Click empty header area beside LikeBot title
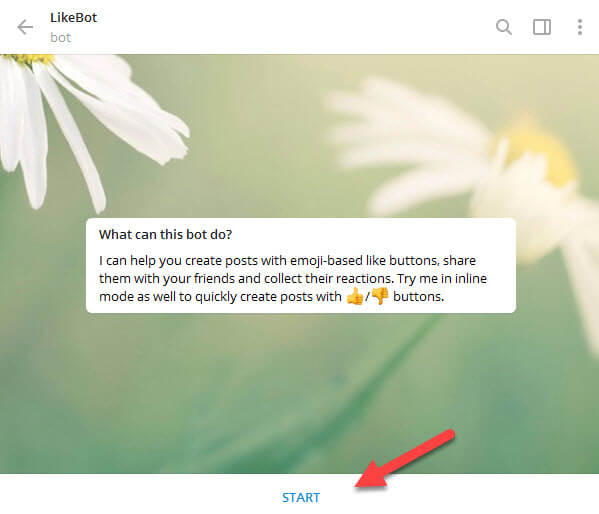This screenshot has width=599, height=514. (294, 27)
